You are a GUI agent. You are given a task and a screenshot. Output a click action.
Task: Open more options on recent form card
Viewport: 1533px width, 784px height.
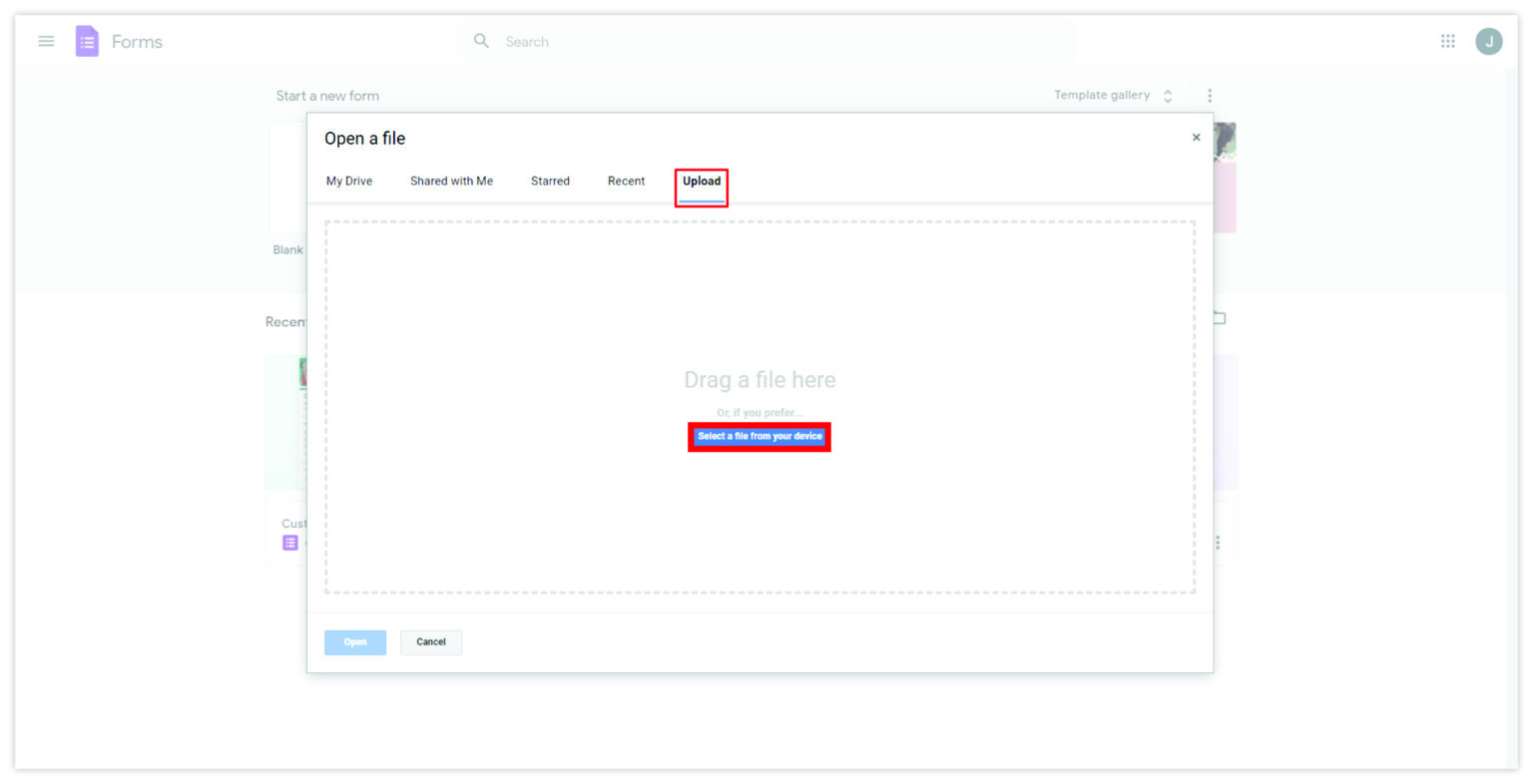(1218, 543)
